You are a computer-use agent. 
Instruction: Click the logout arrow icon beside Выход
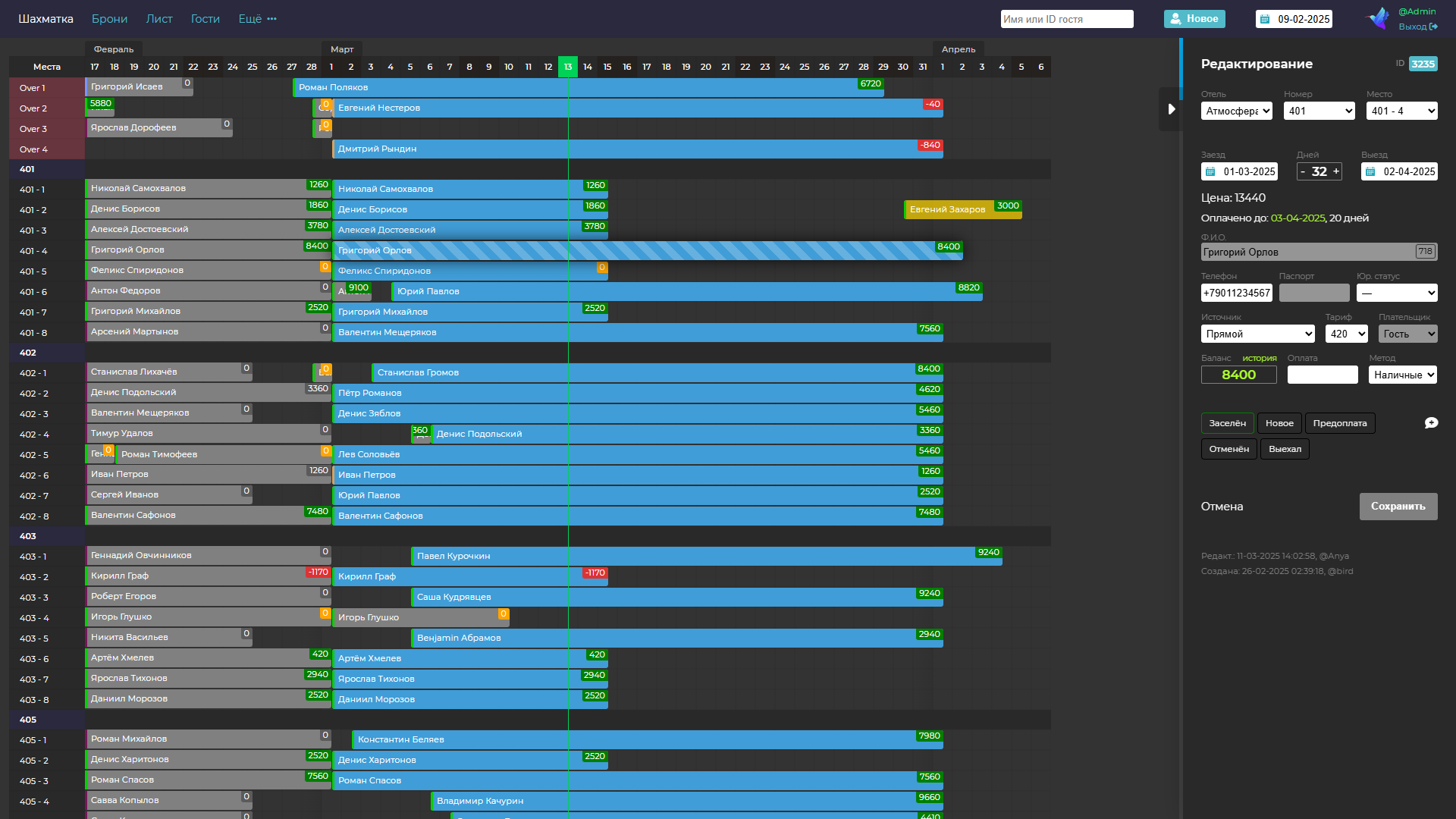click(x=1433, y=27)
